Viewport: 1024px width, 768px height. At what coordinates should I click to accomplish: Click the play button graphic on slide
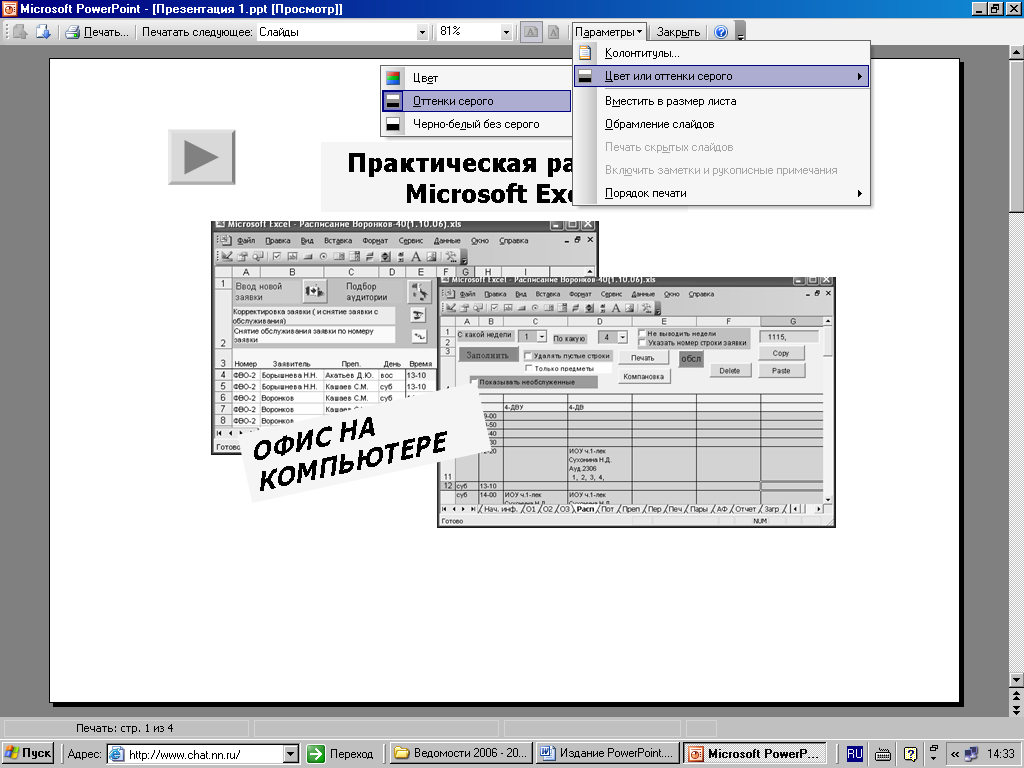point(202,157)
